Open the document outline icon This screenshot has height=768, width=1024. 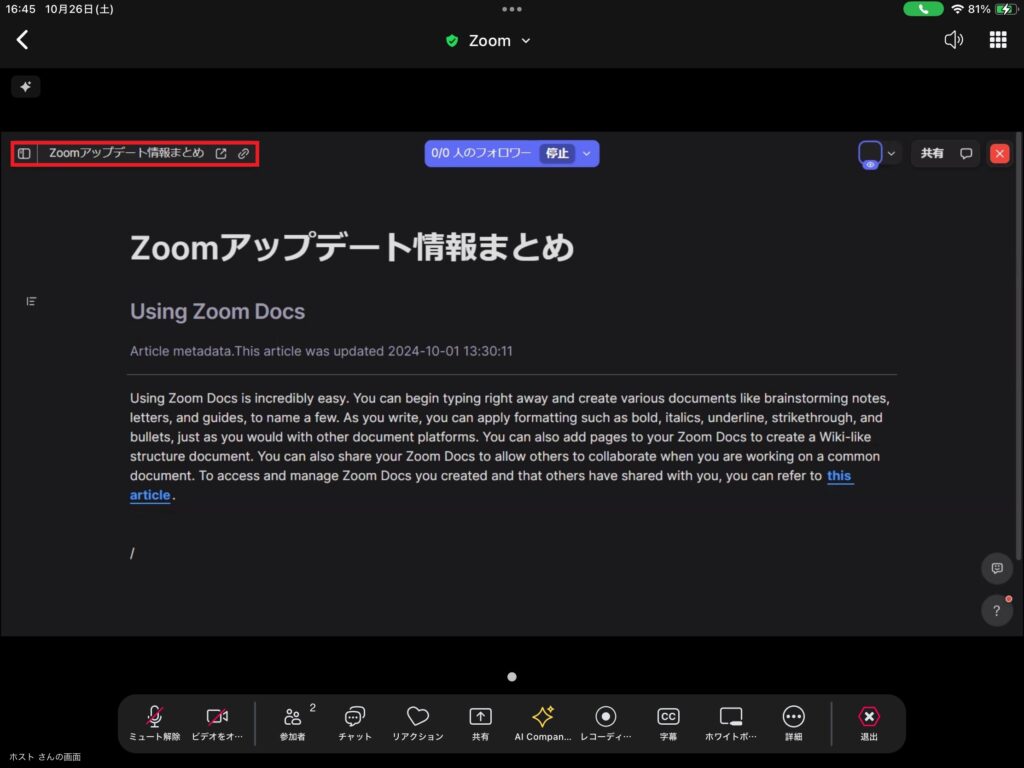pyautogui.click(x=31, y=301)
